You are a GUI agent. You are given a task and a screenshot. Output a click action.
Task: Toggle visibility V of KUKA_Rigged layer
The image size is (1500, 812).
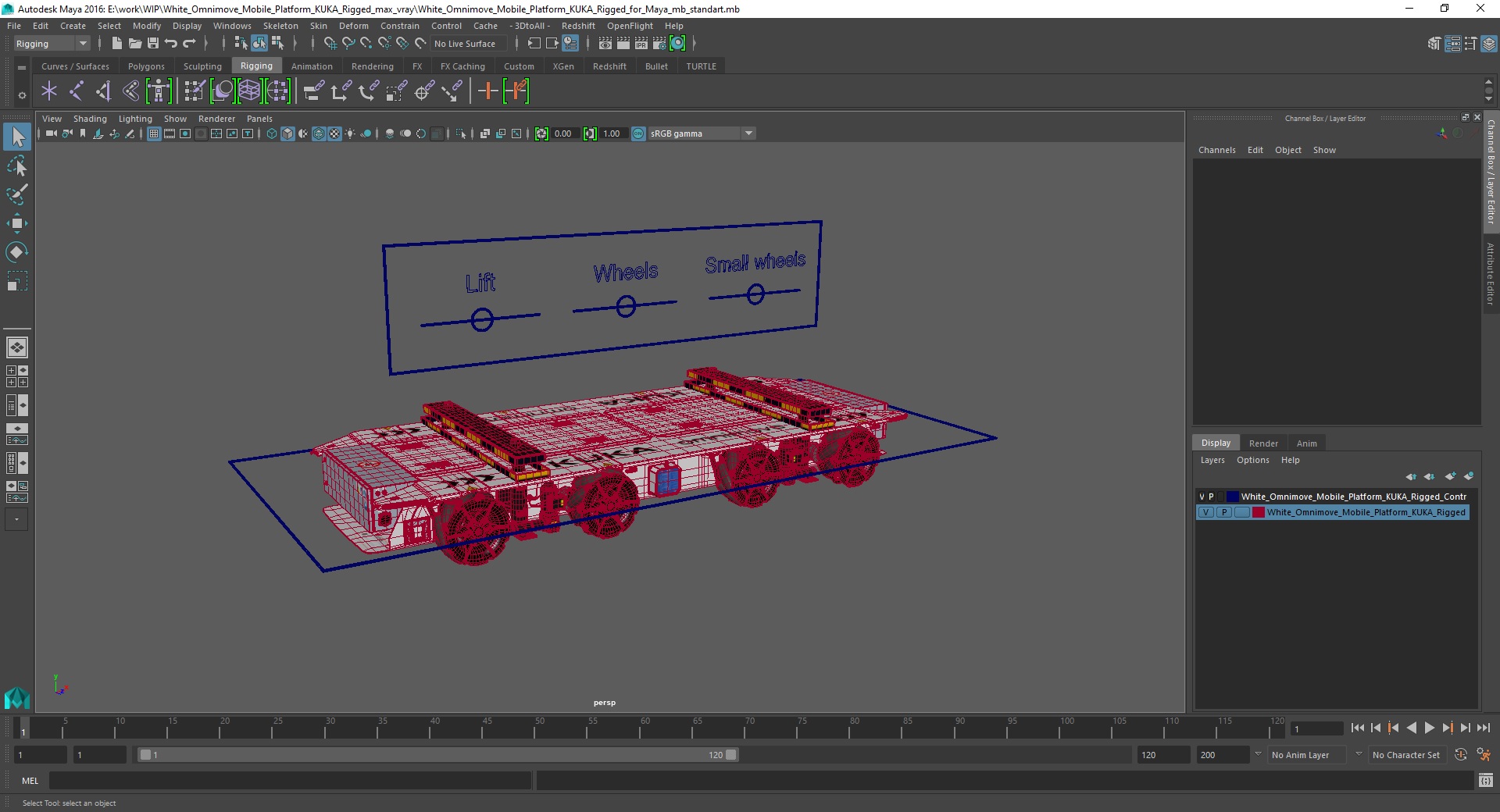1205,512
